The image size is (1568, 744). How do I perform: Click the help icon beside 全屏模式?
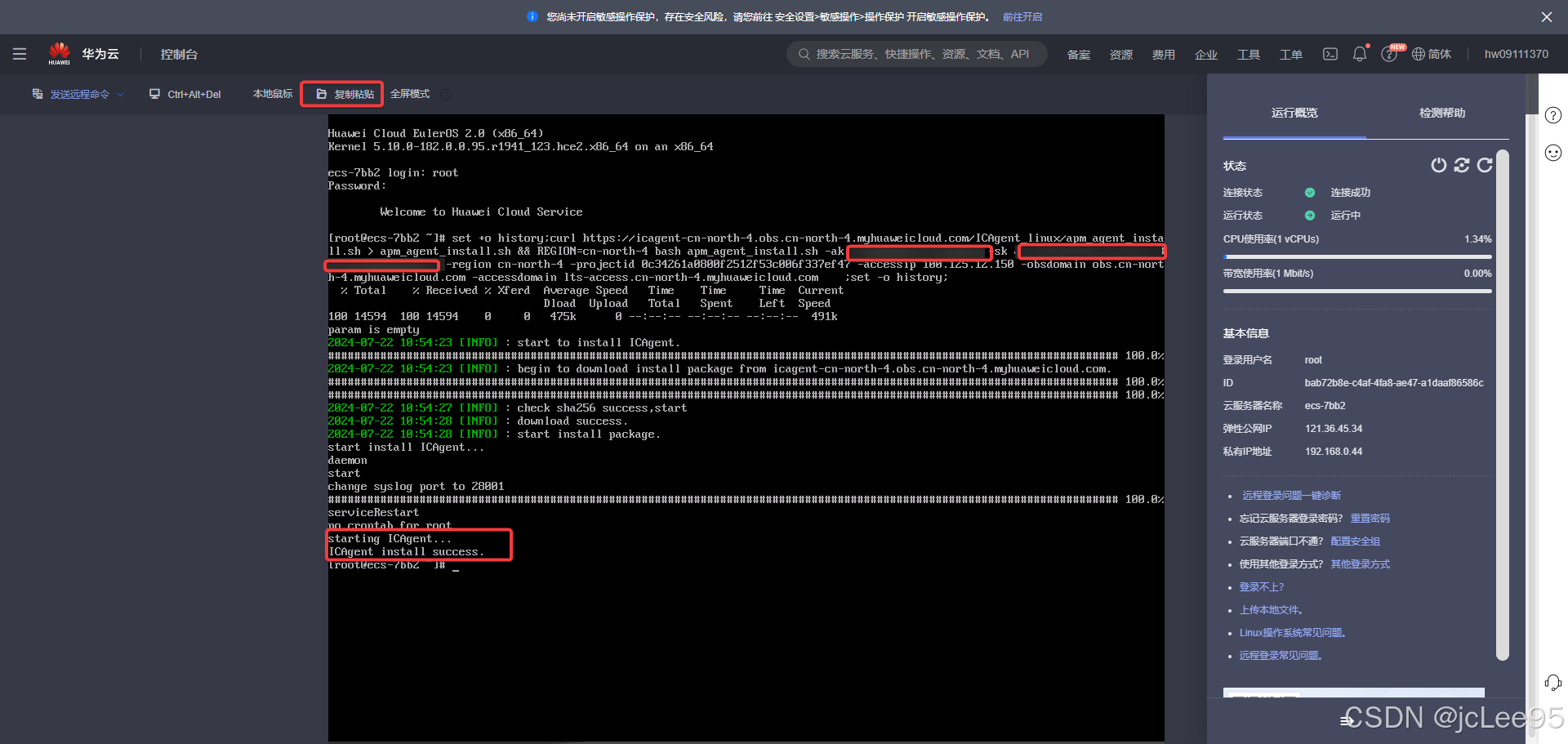(x=446, y=94)
